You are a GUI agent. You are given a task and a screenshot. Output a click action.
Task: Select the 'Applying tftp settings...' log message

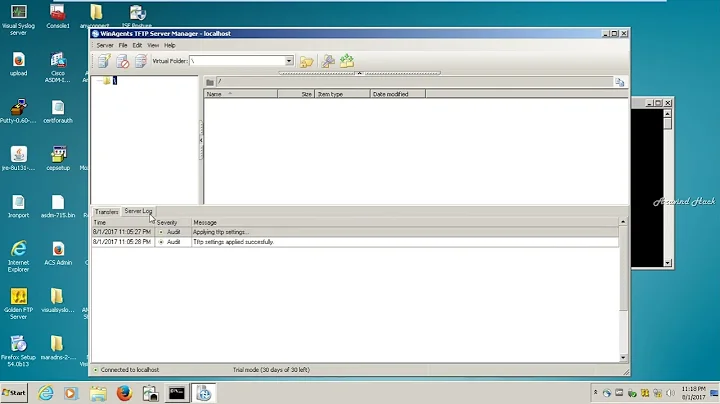(x=221, y=232)
